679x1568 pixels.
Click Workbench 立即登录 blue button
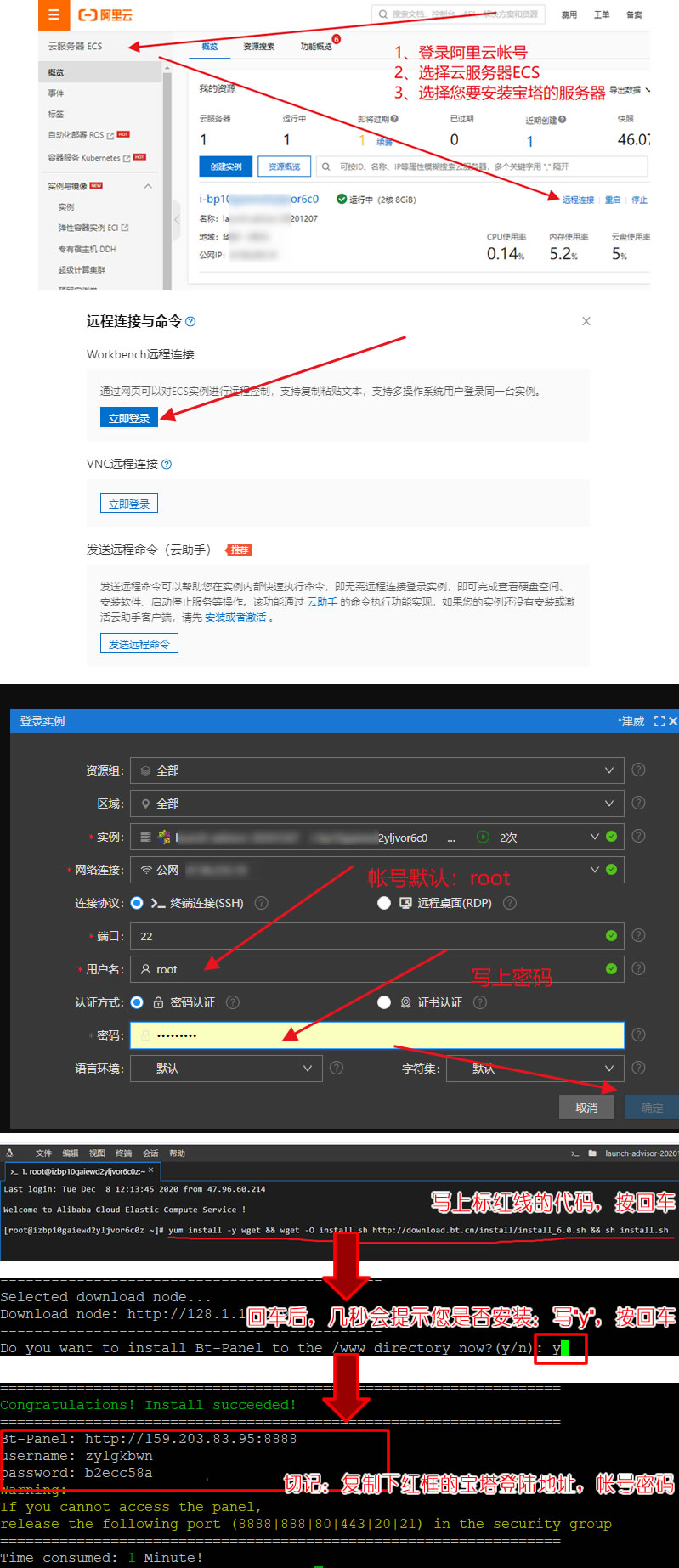coord(129,418)
